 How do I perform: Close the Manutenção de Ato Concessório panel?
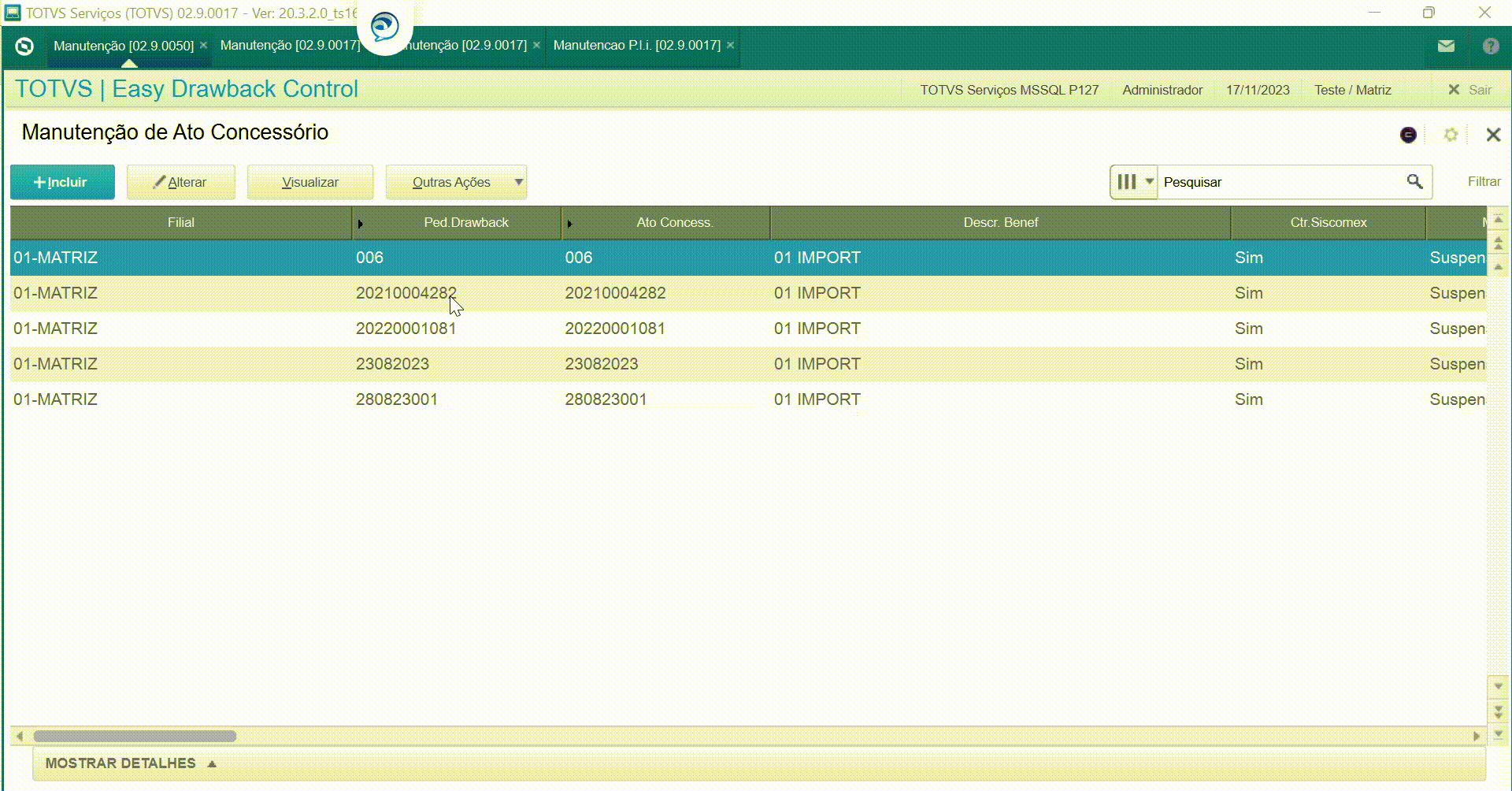1493,135
